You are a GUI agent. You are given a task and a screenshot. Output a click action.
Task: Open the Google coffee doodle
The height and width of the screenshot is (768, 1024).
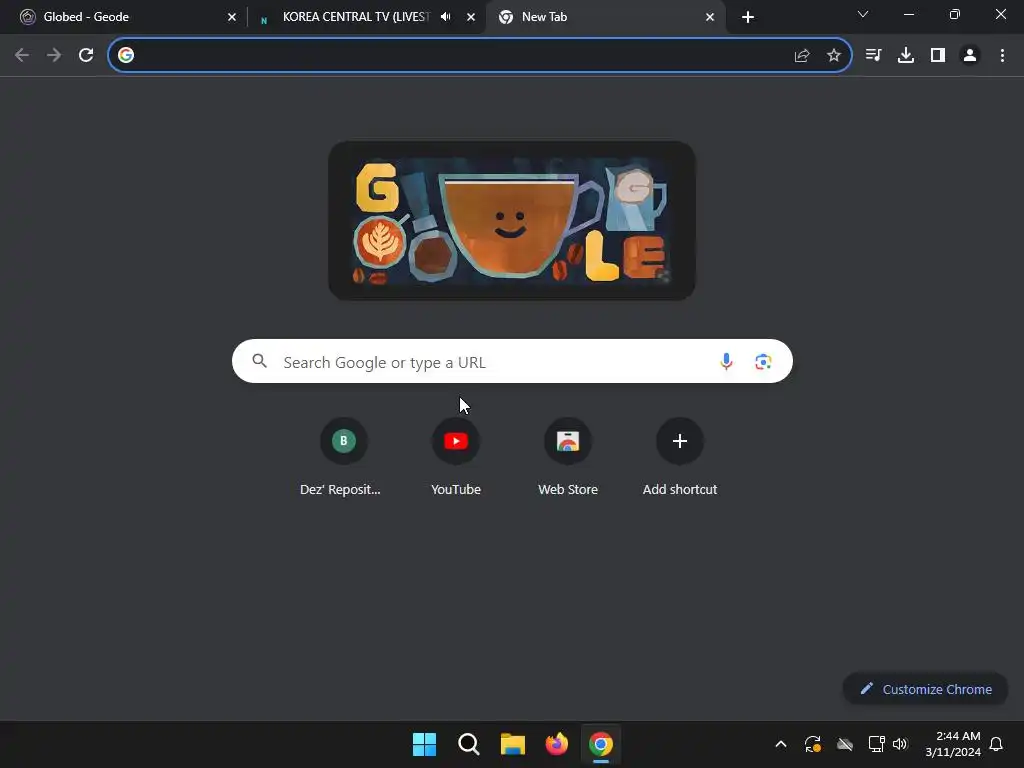pyautogui.click(x=511, y=221)
